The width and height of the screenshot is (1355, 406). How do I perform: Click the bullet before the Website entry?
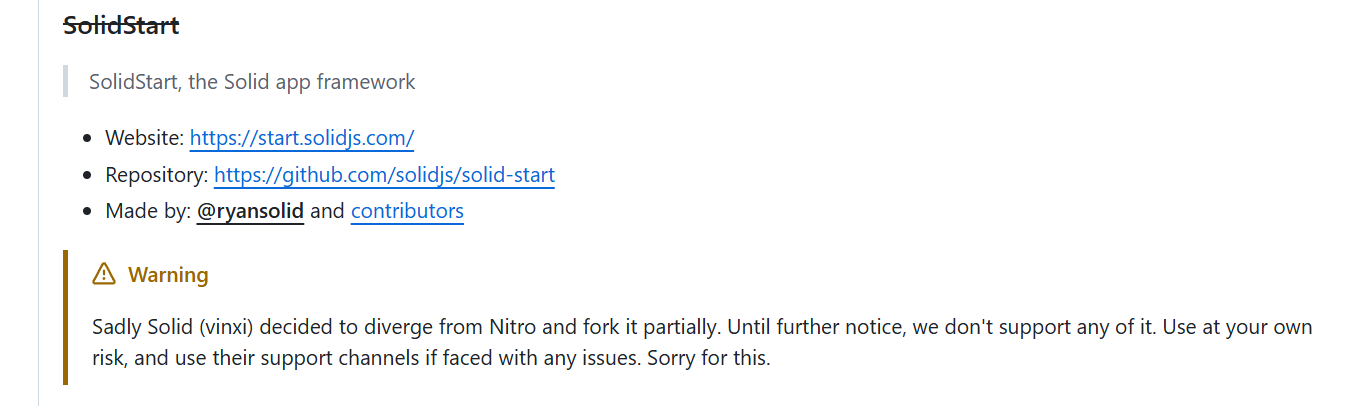tap(87, 138)
